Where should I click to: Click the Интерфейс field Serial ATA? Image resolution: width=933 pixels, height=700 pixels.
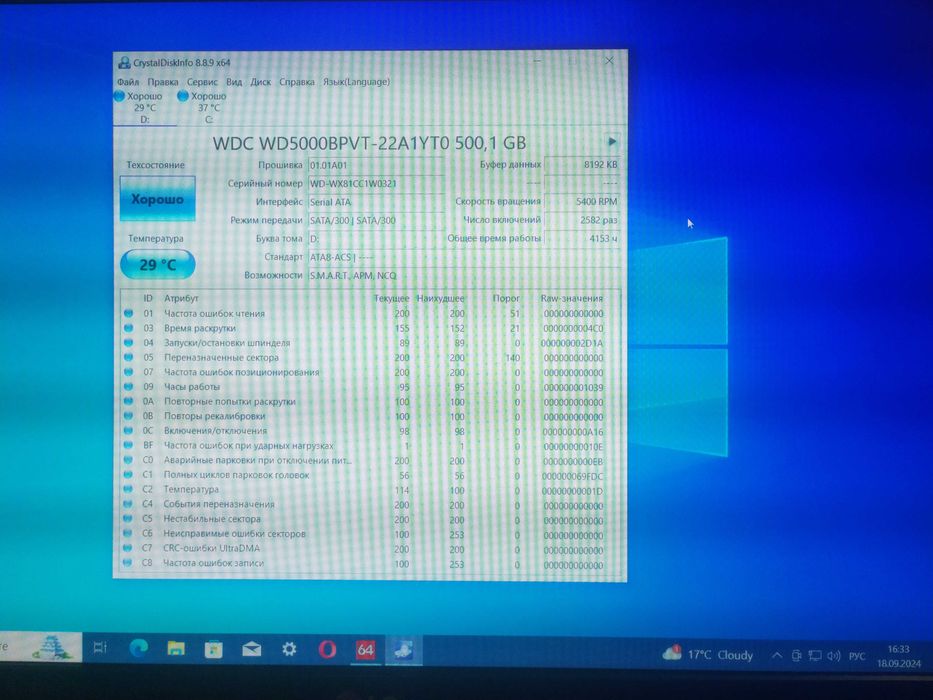375,202
